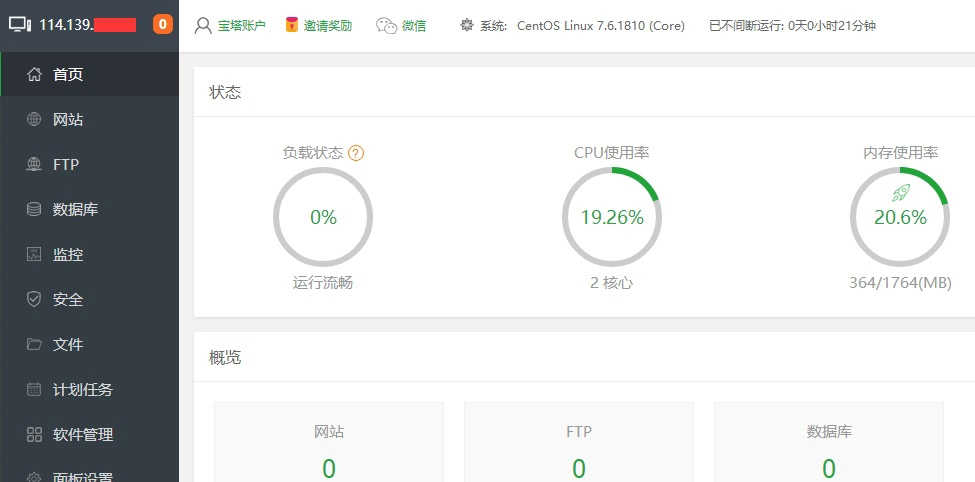
Task: Click the rocket icon in memory gauge
Action: pyautogui.click(x=900, y=193)
